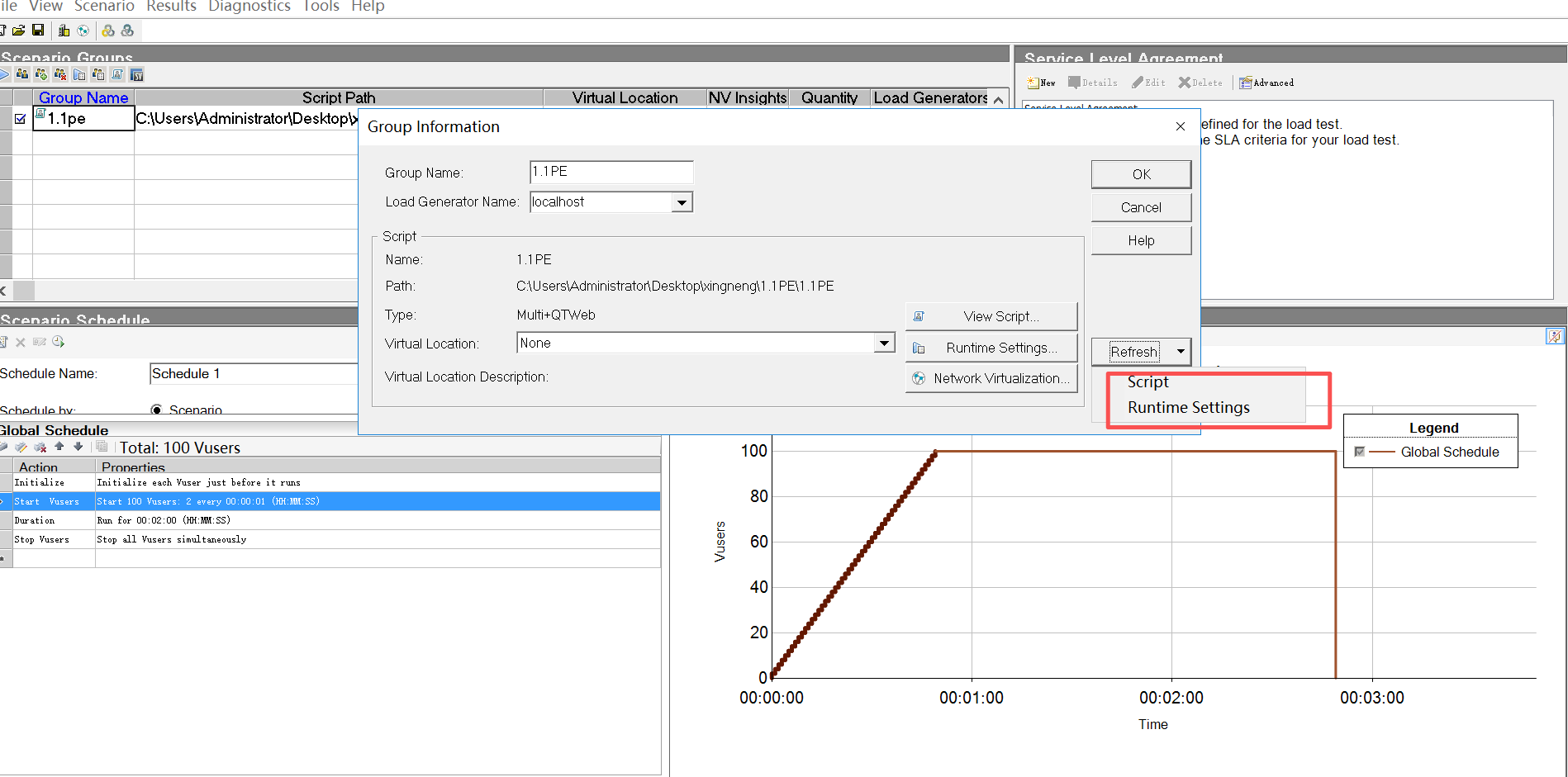
Task: Delete action with the red X brick icon
Action: click(x=40, y=447)
